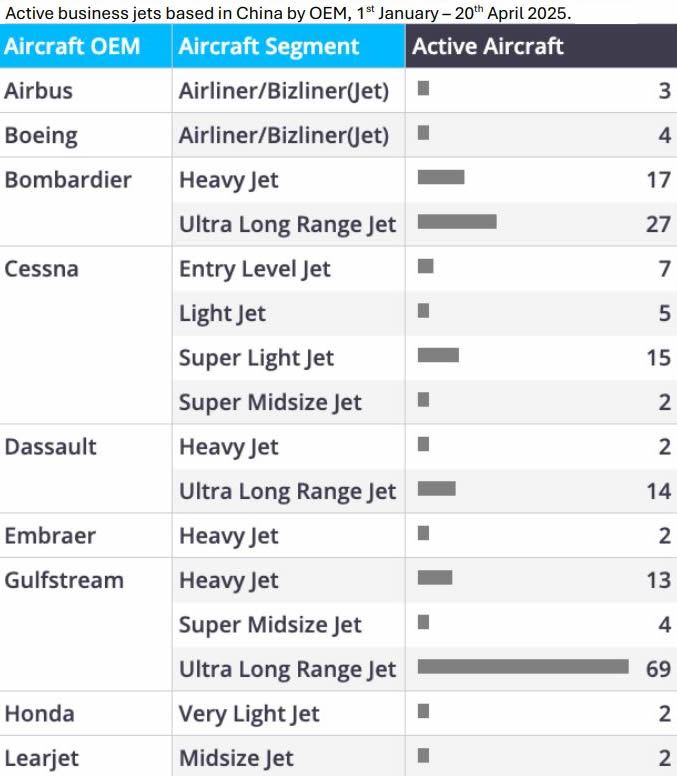The width and height of the screenshot is (677, 776).
Task: Select the Cessna Super Light Jet segment
Action: pyautogui.click(x=256, y=358)
